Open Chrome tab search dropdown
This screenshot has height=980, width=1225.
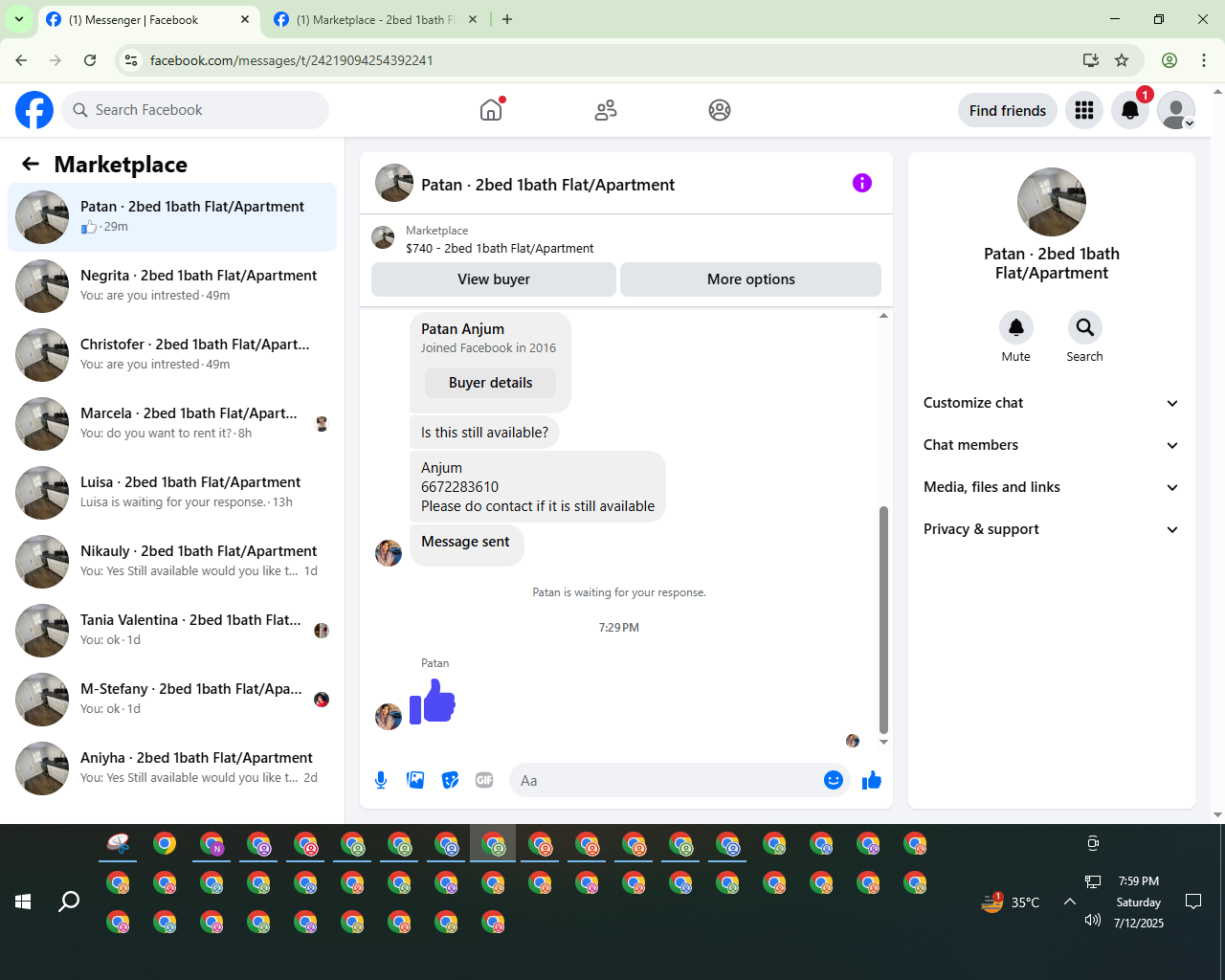(x=19, y=19)
